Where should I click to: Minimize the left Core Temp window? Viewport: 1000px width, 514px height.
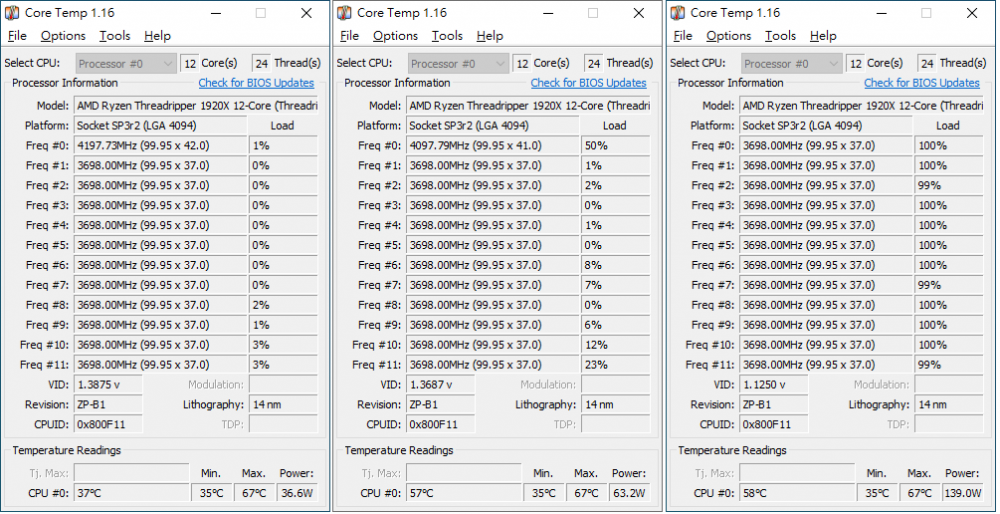217,13
